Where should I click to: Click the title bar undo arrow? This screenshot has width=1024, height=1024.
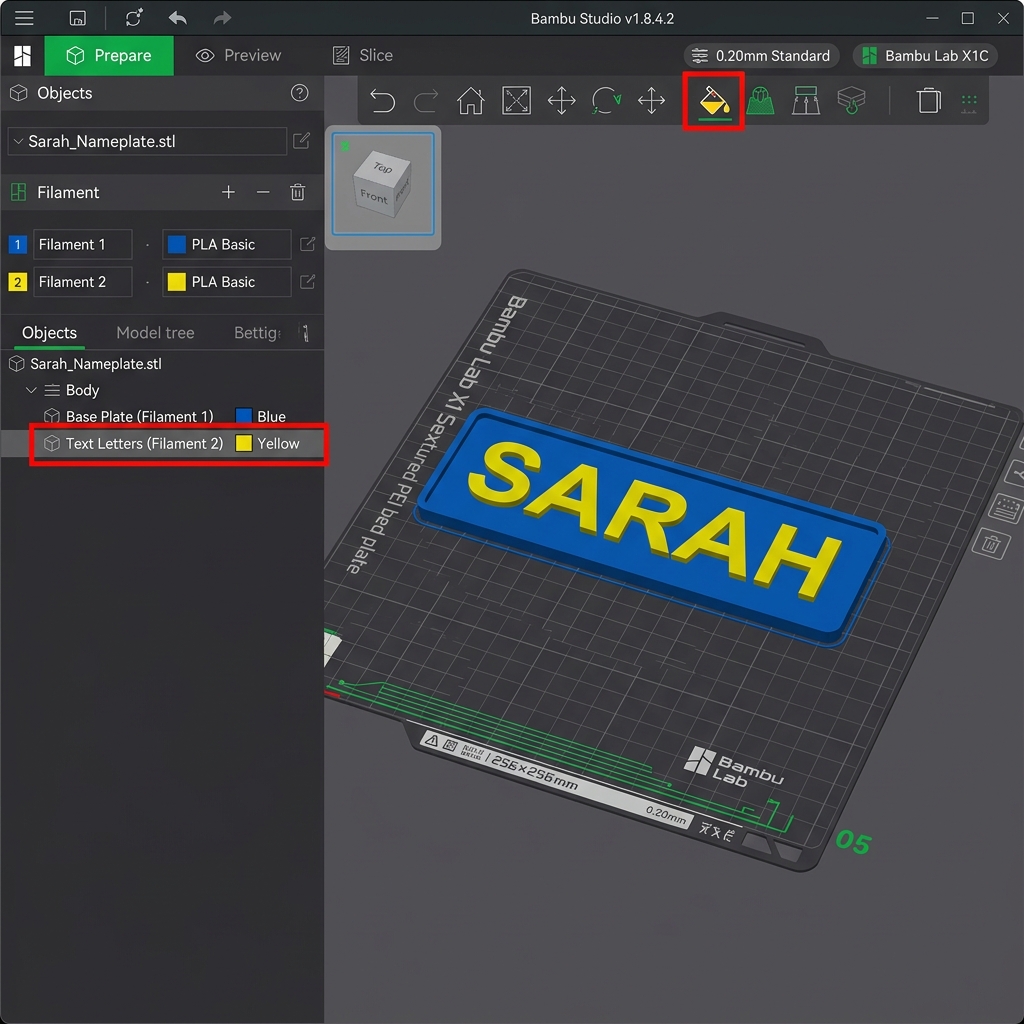178,18
